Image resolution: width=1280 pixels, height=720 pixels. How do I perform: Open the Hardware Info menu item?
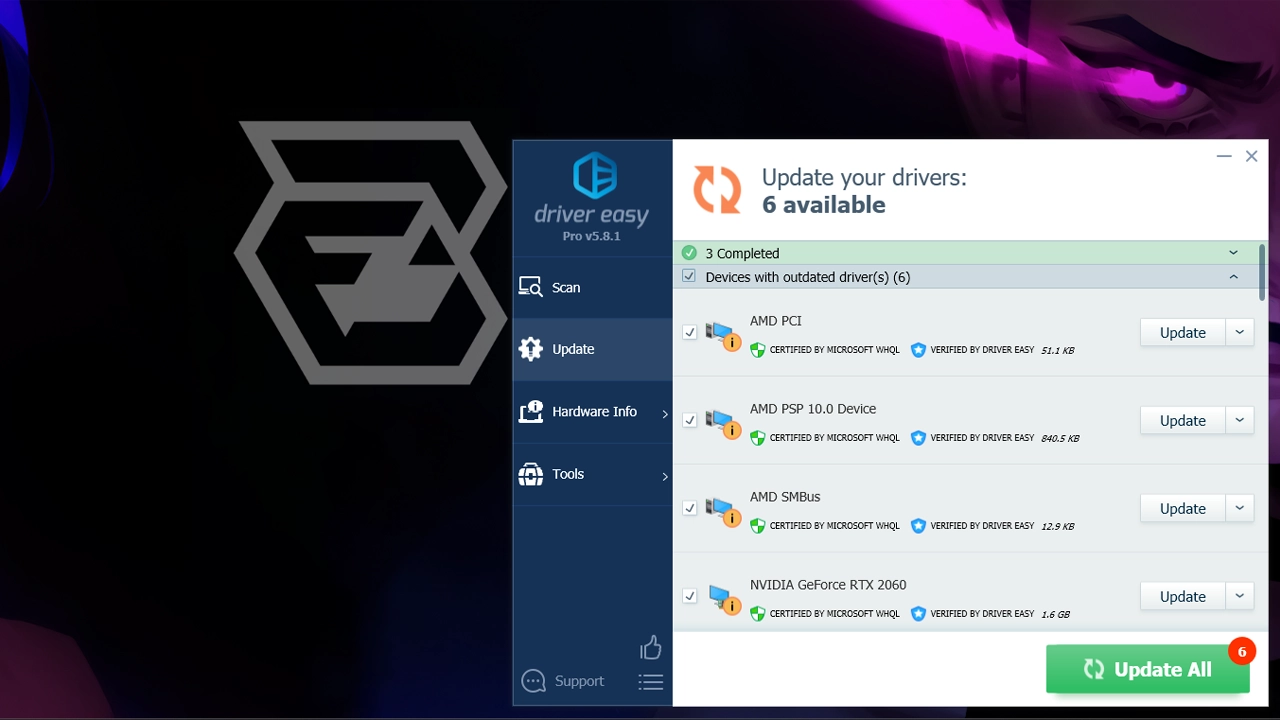click(x=593, y=412)
